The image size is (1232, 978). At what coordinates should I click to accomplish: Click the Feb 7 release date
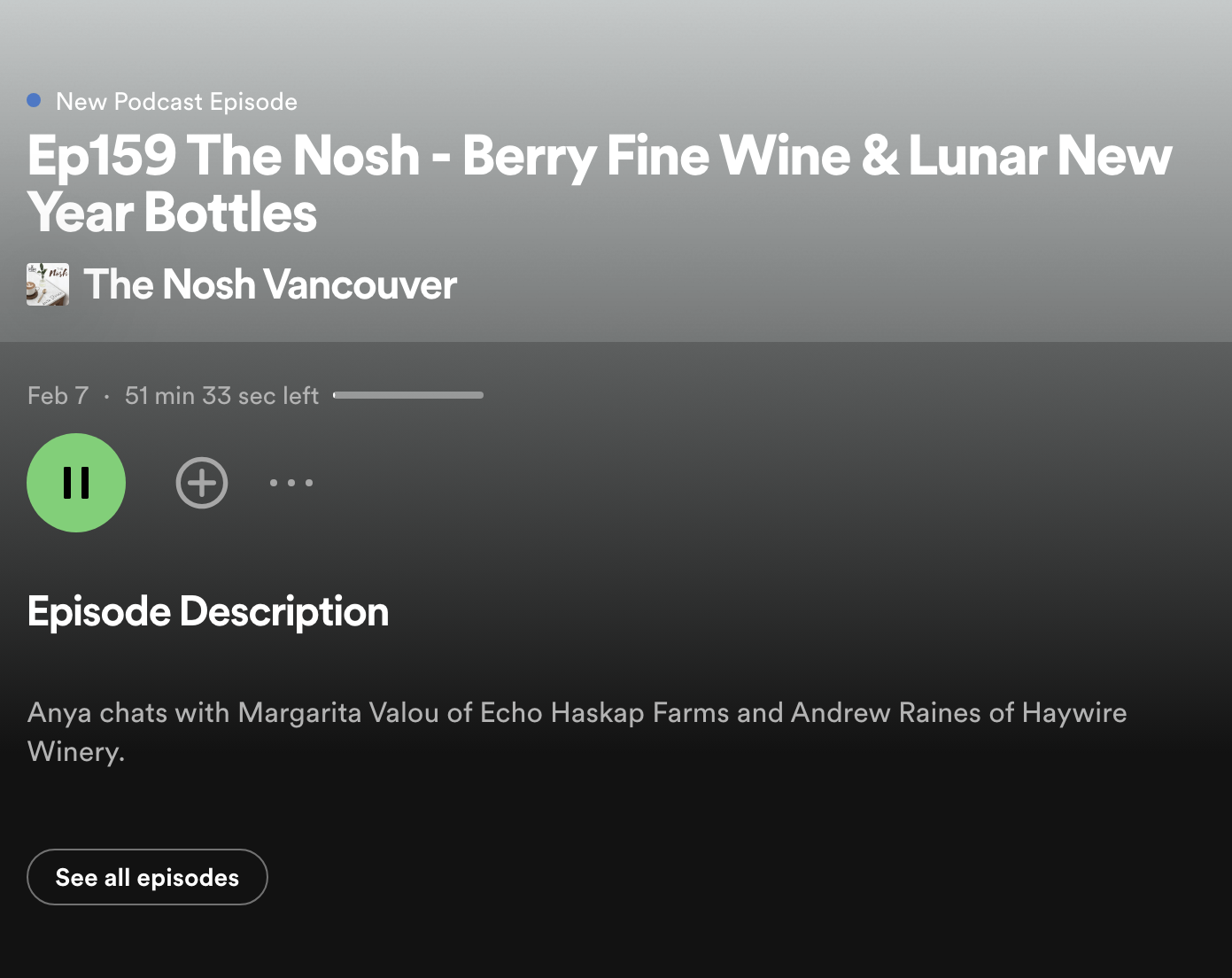(x=58, y=395)
